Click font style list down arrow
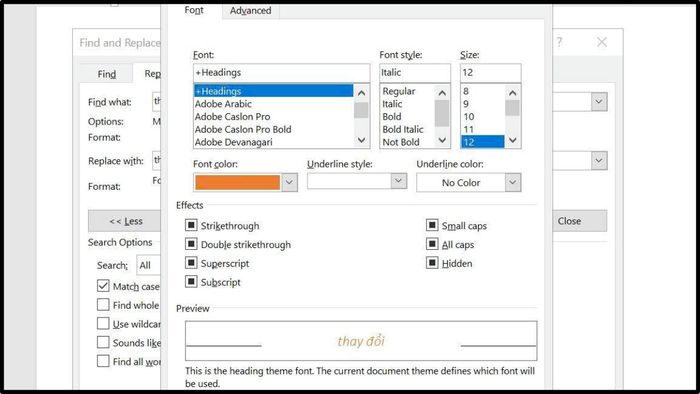Image resolution: width=700 pixels, height=394 pixels. (x=442, y=140)
